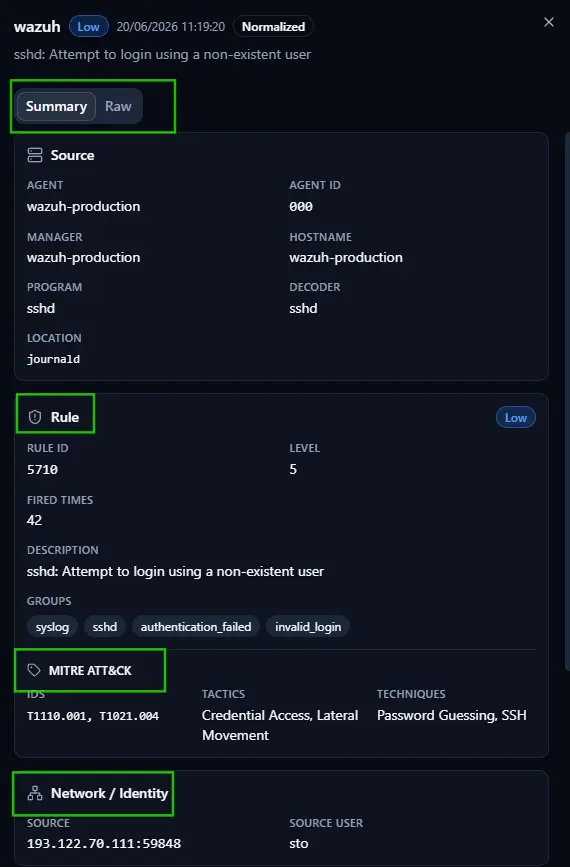Image resolution: width=570 pixels, height=867 pixels.
Task: Click MITRE IDs T1110.001, T1021.004
Action: click(93, 716)
